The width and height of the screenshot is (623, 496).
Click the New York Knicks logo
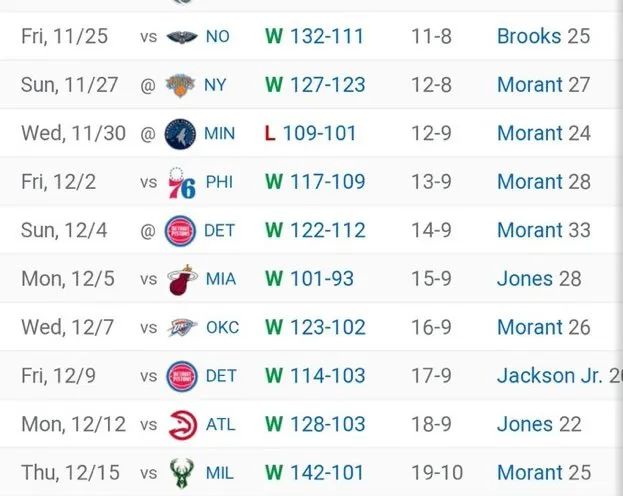(180, 85)
